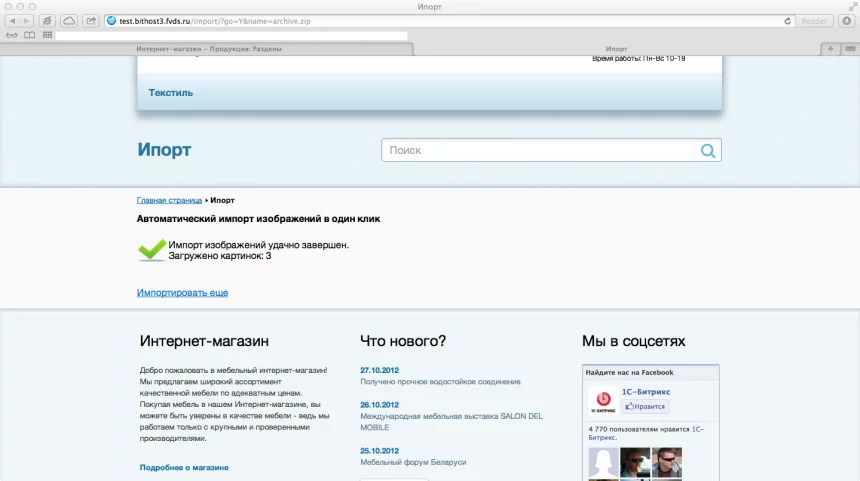Open Top Sites grid icon
Screen dimensions: 860x481
46,35
